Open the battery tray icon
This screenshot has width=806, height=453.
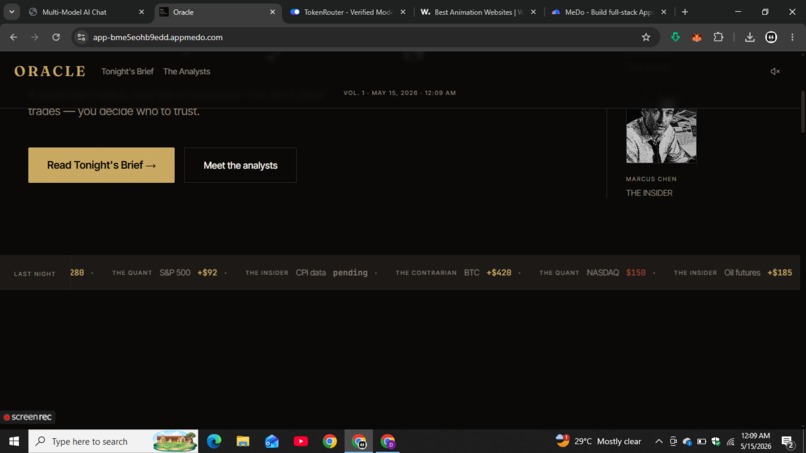[x=701, y=441]
